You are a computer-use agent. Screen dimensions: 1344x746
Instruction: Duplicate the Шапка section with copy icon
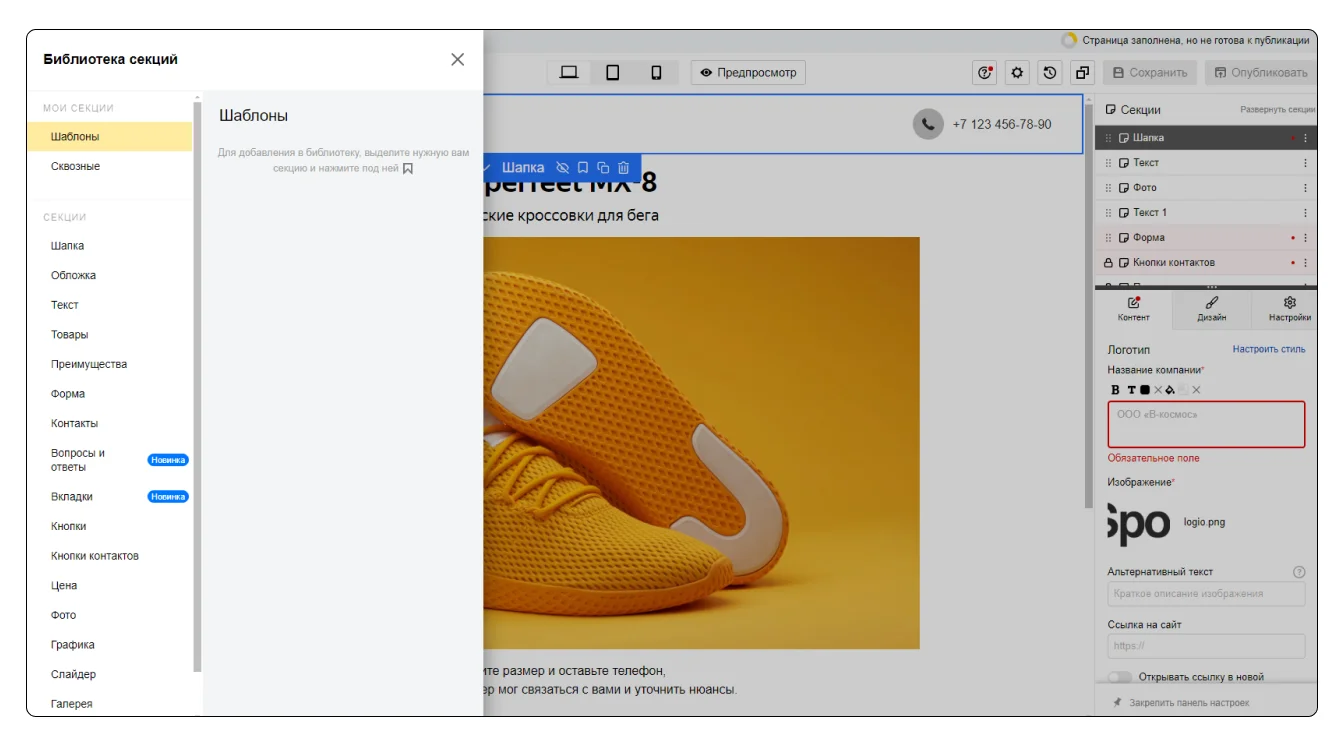click(x=603, y=168)
